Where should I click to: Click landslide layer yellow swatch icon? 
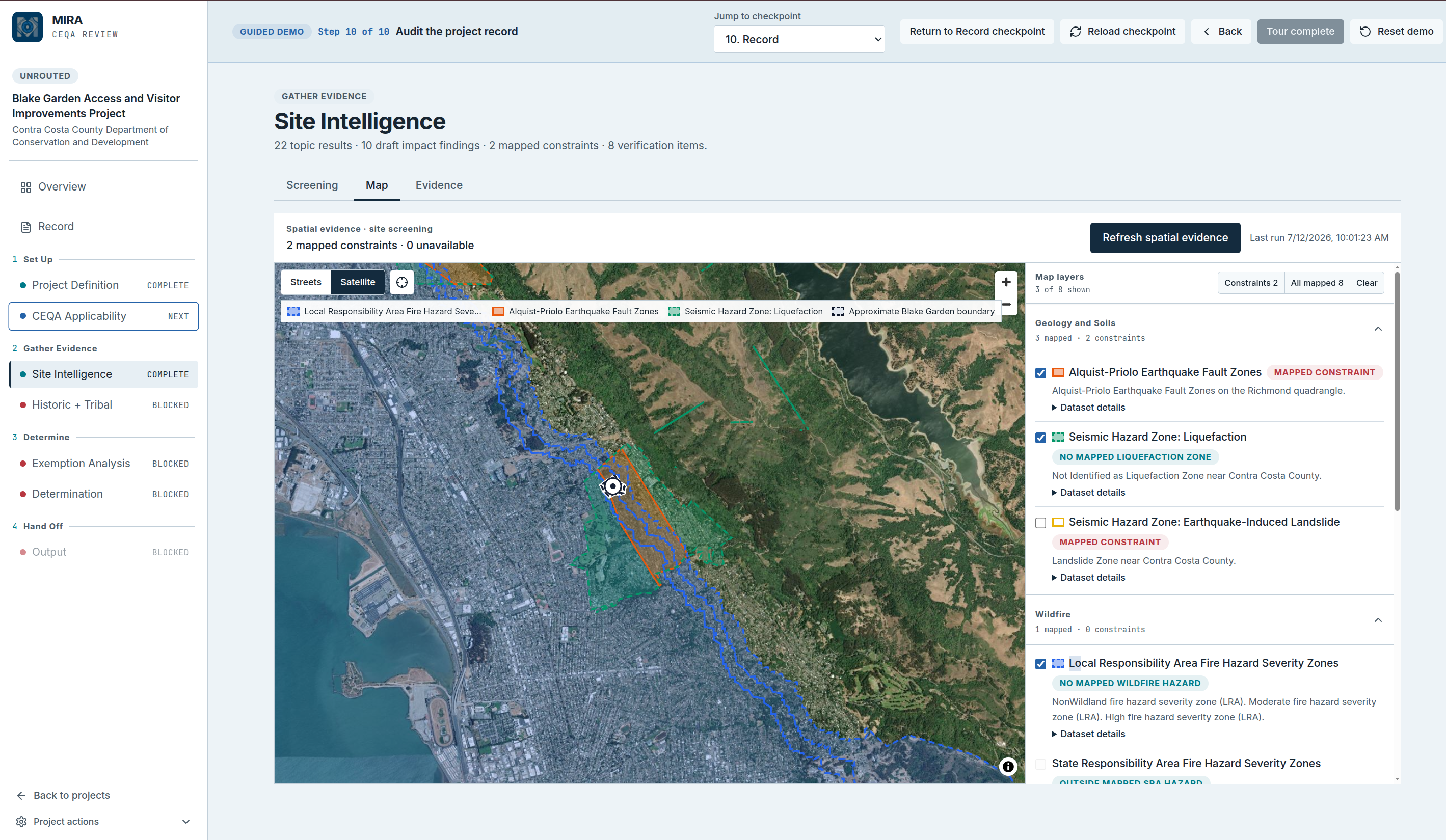click(1058, 522)
